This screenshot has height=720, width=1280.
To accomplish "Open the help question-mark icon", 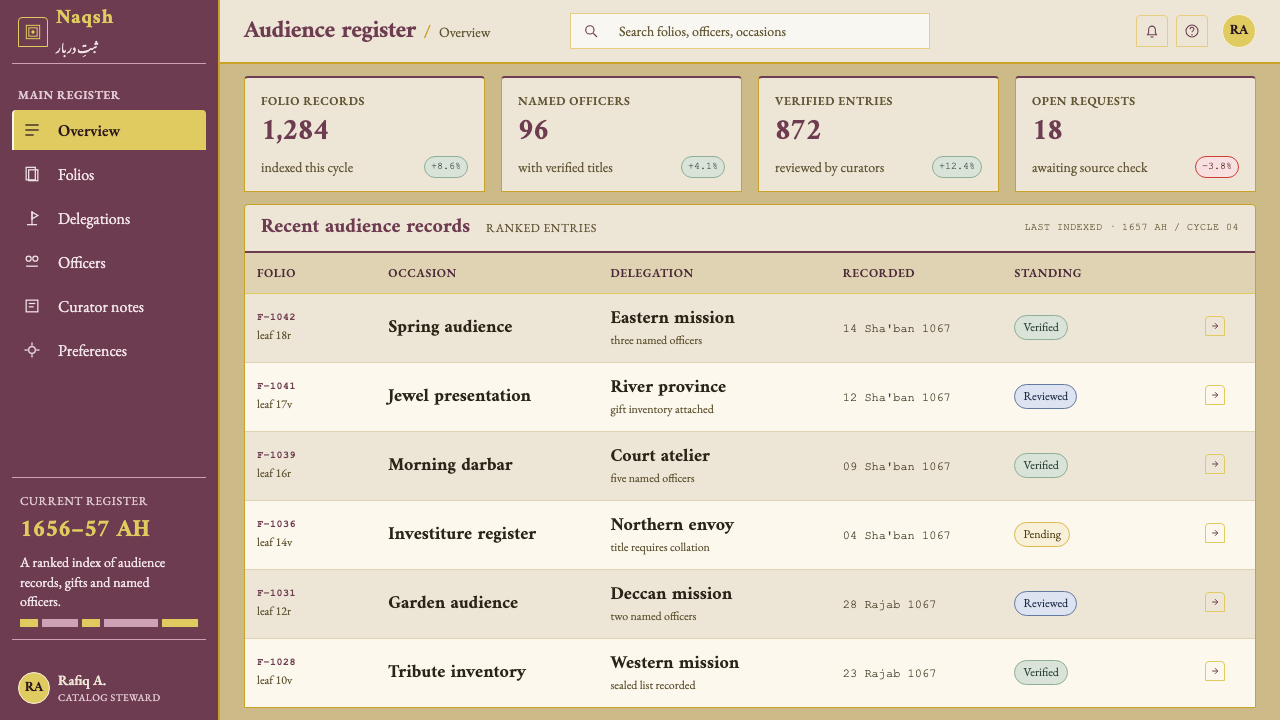I will (x=1192, y=31).
